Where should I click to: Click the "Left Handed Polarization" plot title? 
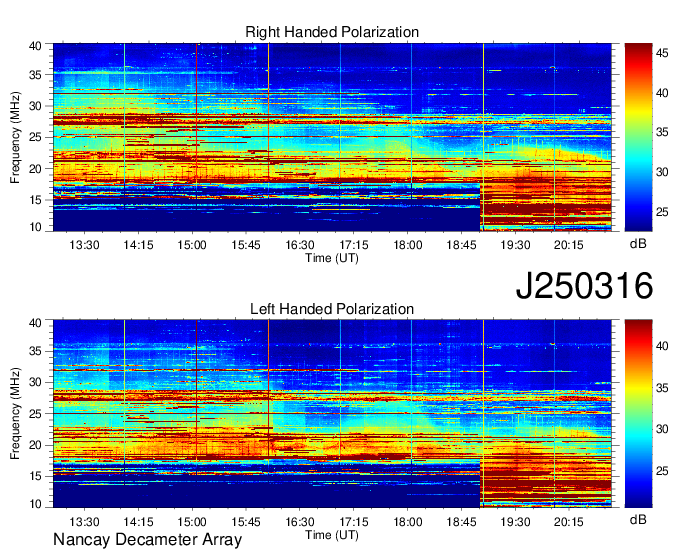[332, 309]
